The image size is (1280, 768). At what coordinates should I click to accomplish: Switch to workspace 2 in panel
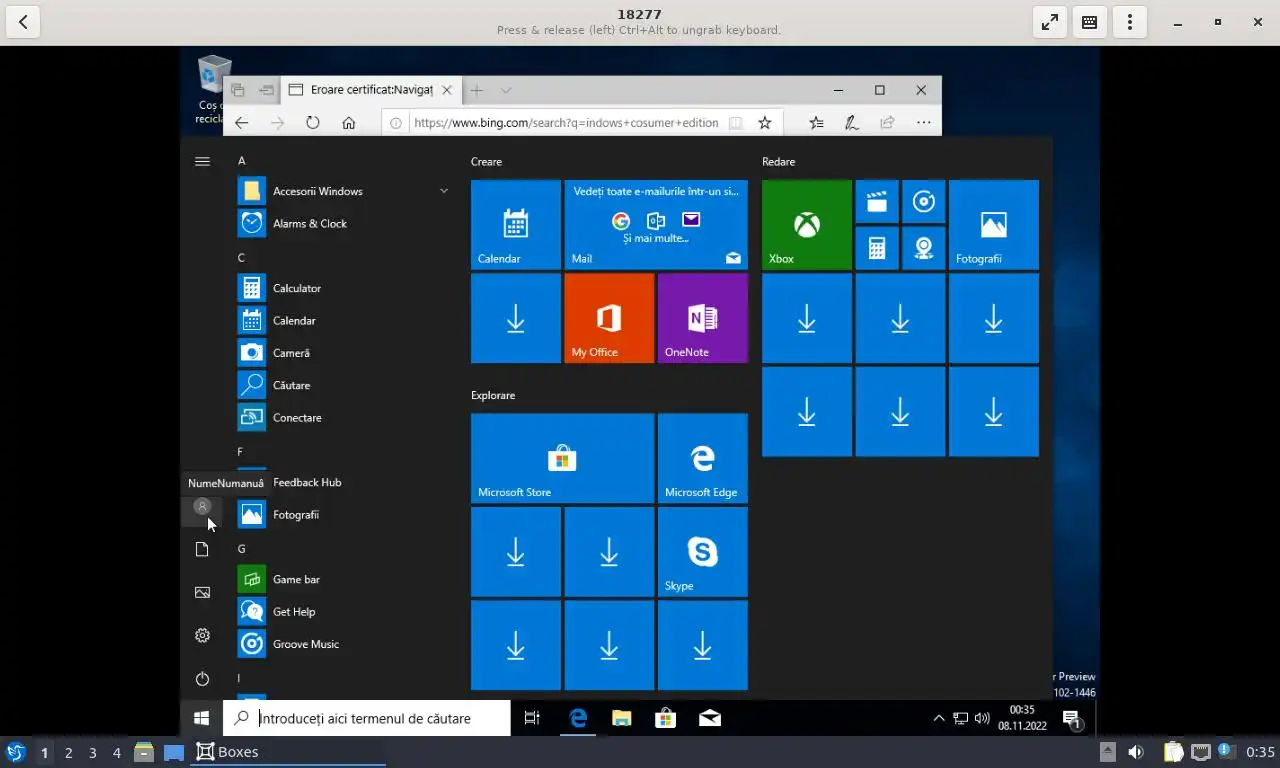(68, 752)
